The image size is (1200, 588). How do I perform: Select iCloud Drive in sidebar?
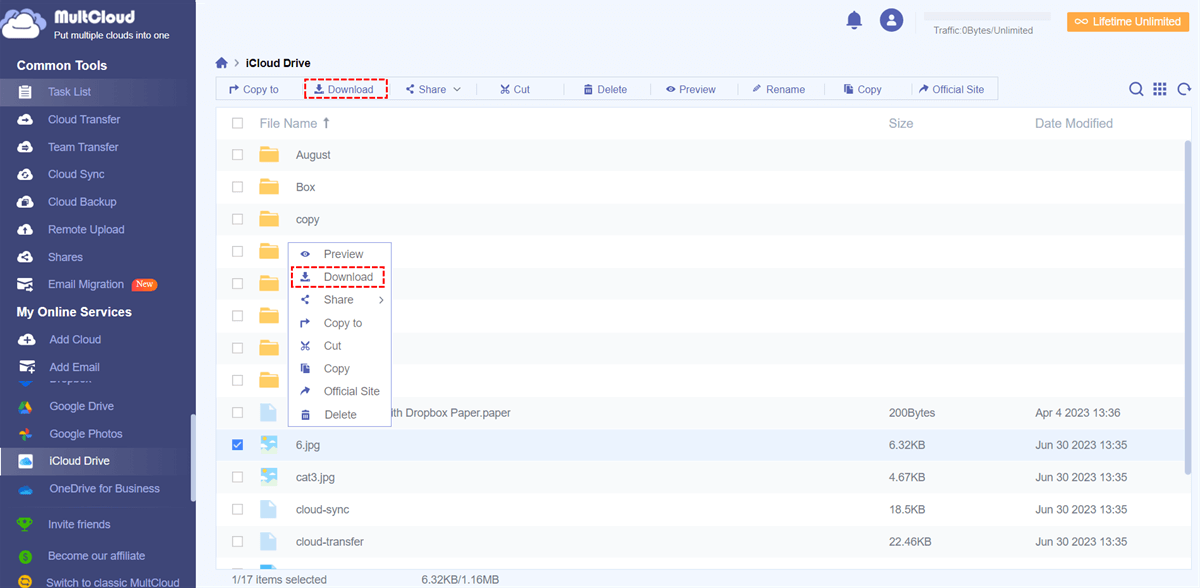pos(79,461)
